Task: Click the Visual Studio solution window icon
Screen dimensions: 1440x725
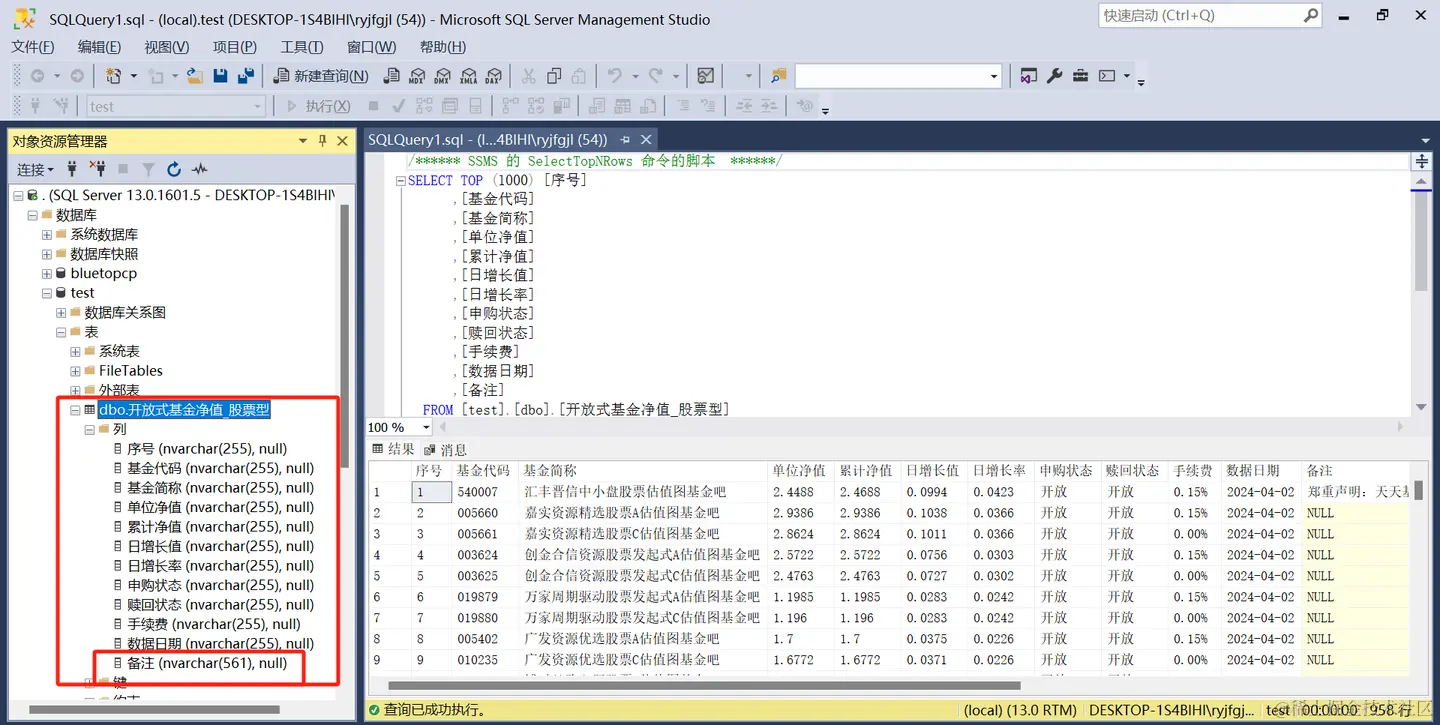Action: pos(1028,76)
